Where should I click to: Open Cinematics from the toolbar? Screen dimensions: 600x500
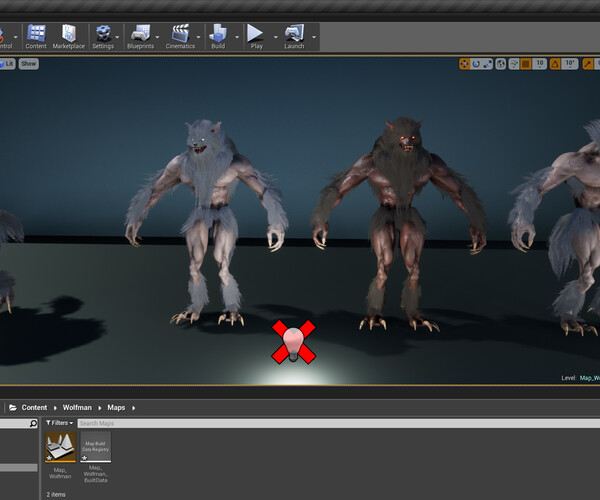(x=180, y=37)
